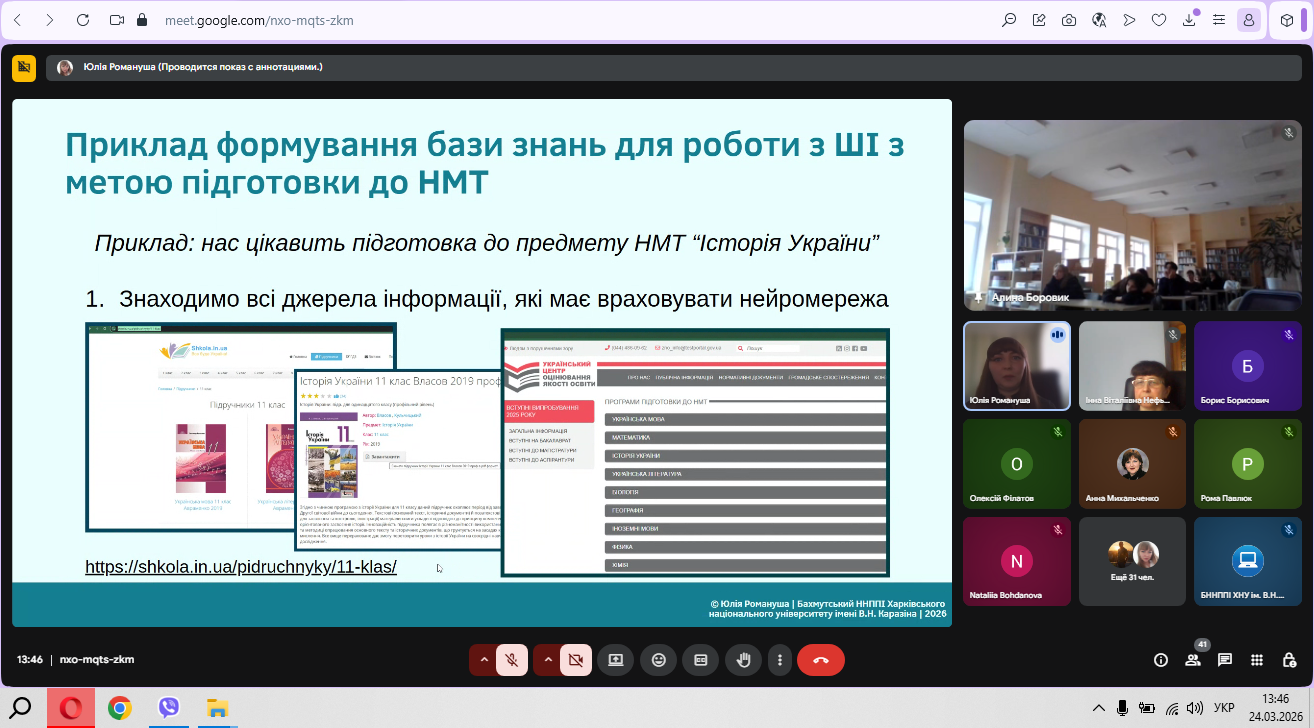Open more options three-dot menu

779,660
